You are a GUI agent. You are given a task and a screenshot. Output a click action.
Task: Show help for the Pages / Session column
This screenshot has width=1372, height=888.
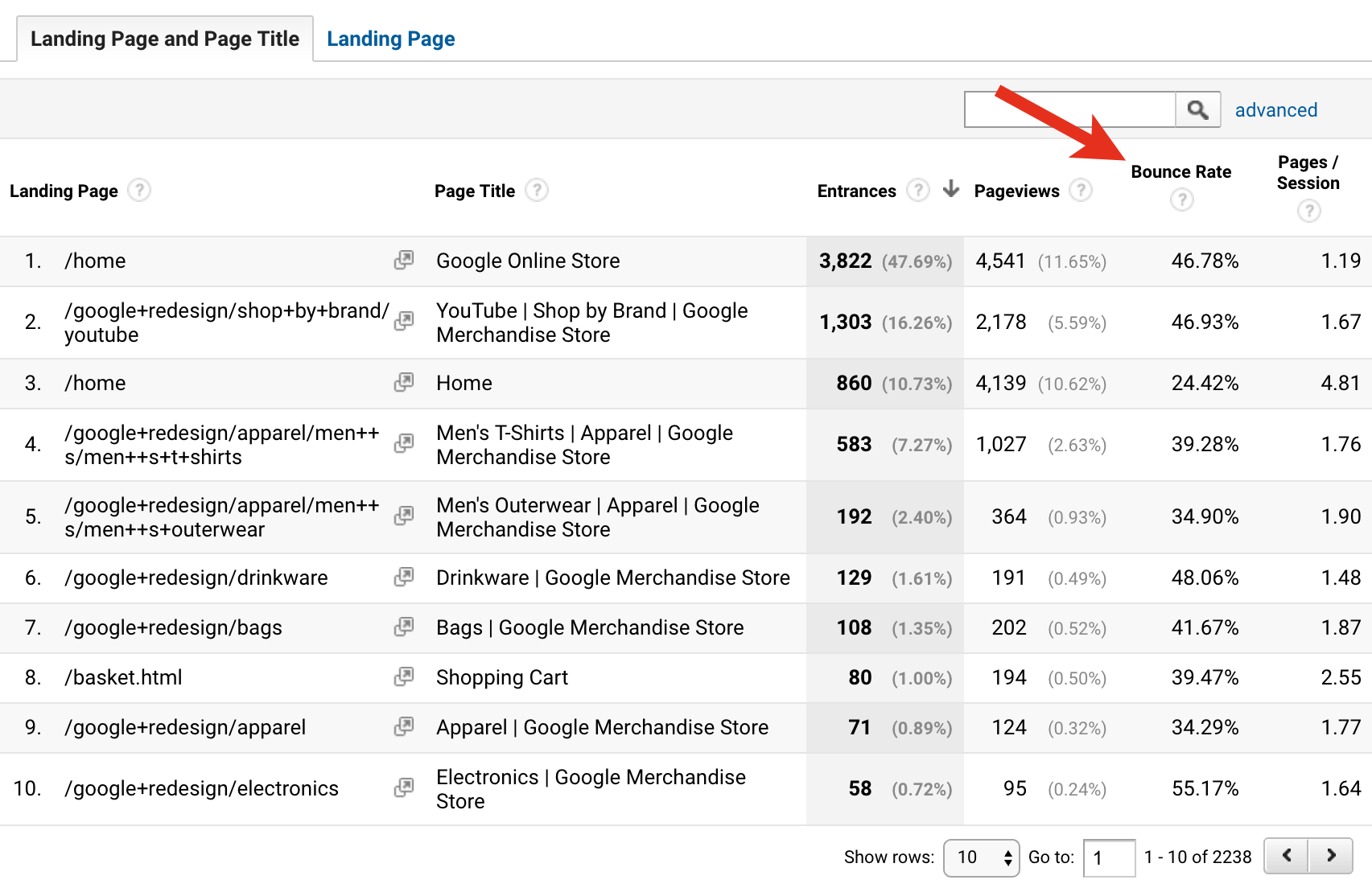point(1308,212)
